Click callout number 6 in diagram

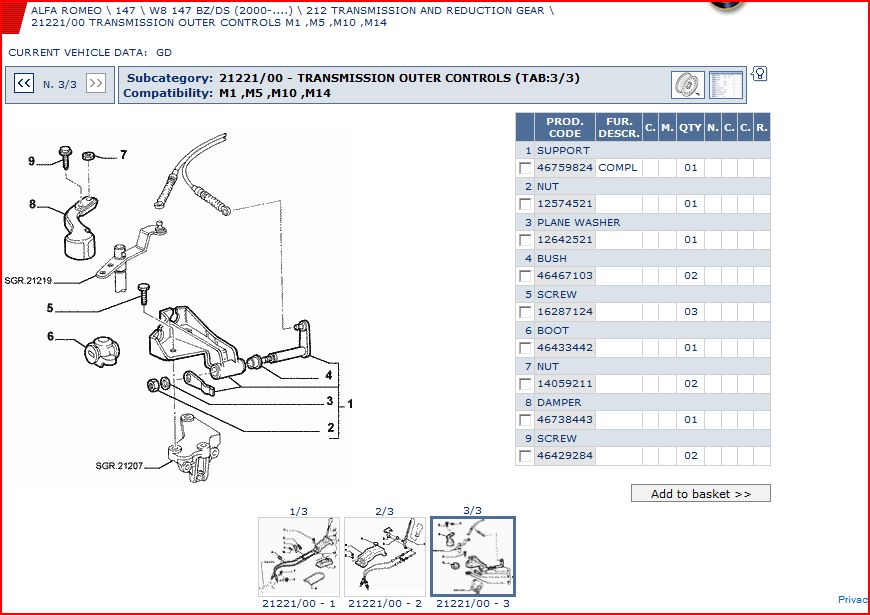pos(50,336)
